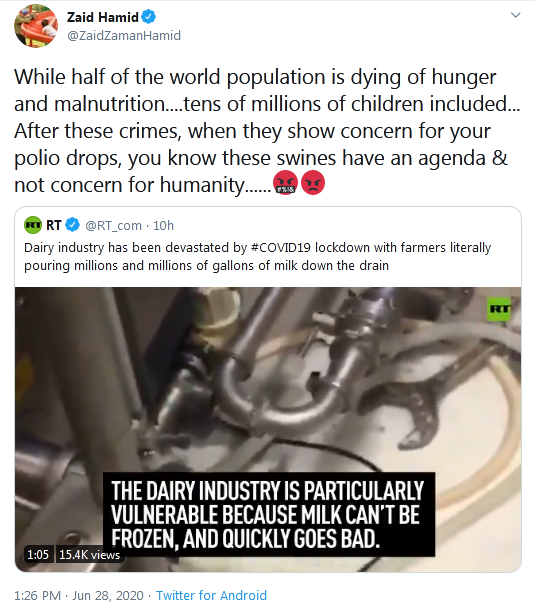Open the RT green logo avatar

[x=33, y=225]
